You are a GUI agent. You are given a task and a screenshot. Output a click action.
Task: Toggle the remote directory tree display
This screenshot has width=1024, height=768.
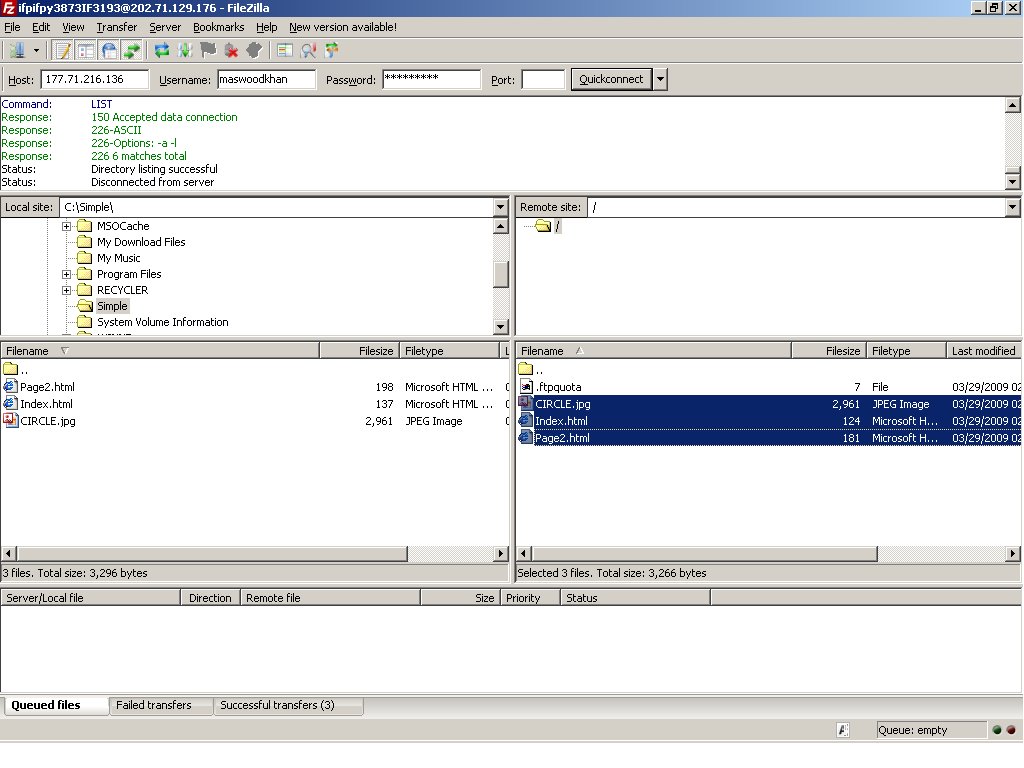(109, 50)
